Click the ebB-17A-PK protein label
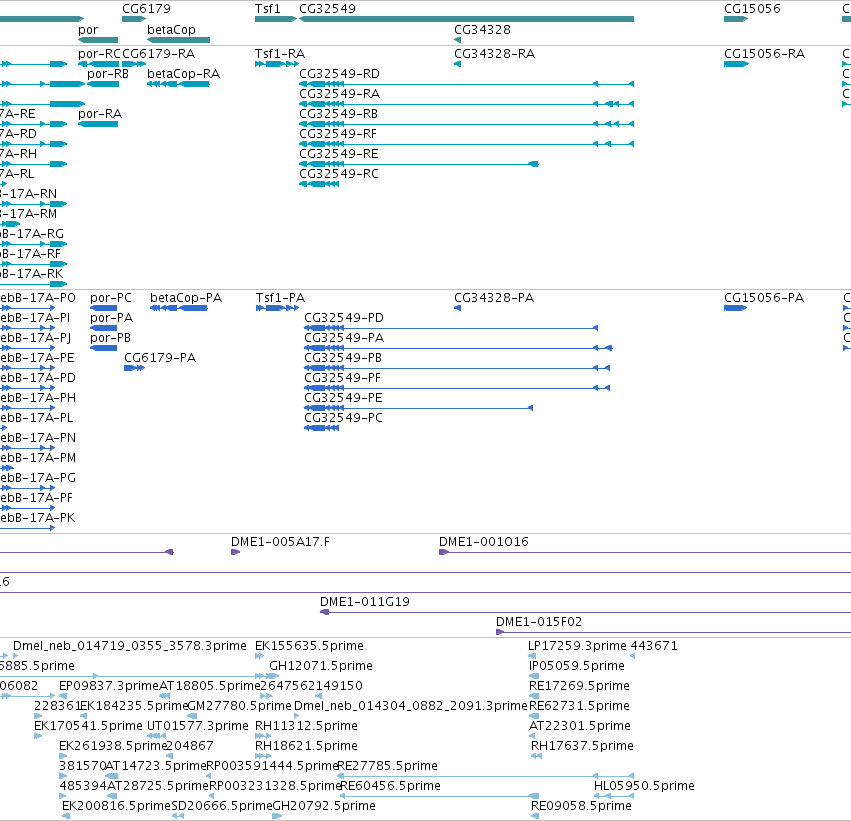Image resolution: width=851 pixels, height=821 pixels. 37,519
